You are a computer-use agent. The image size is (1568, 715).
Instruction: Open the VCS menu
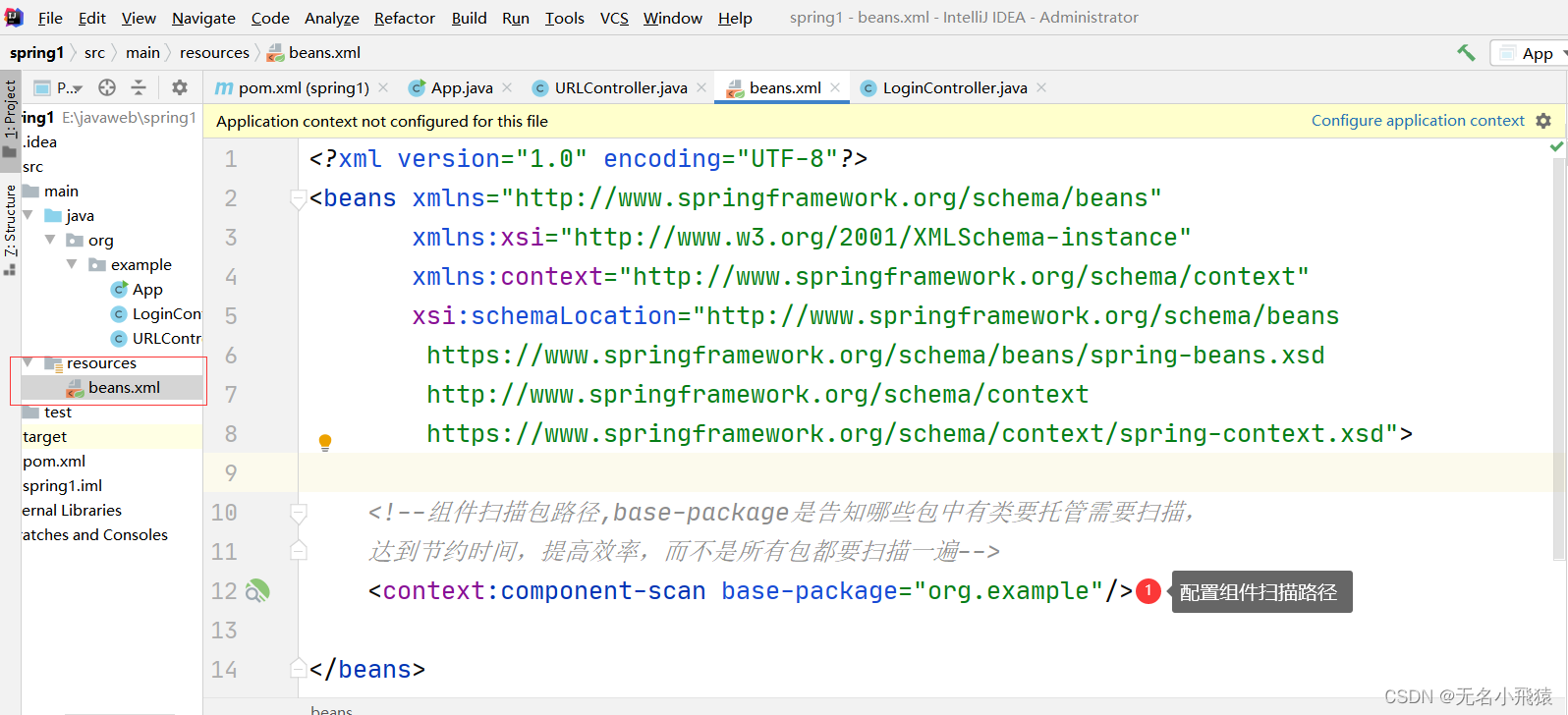[614, 18]
